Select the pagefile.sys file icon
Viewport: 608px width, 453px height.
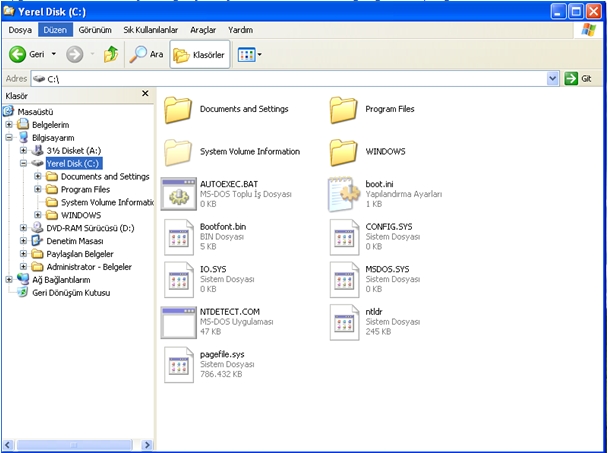pos(179,365)
